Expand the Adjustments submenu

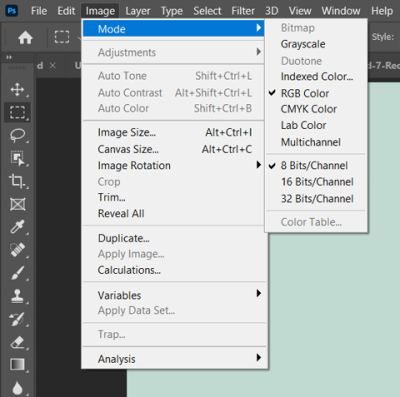[173, 52]
